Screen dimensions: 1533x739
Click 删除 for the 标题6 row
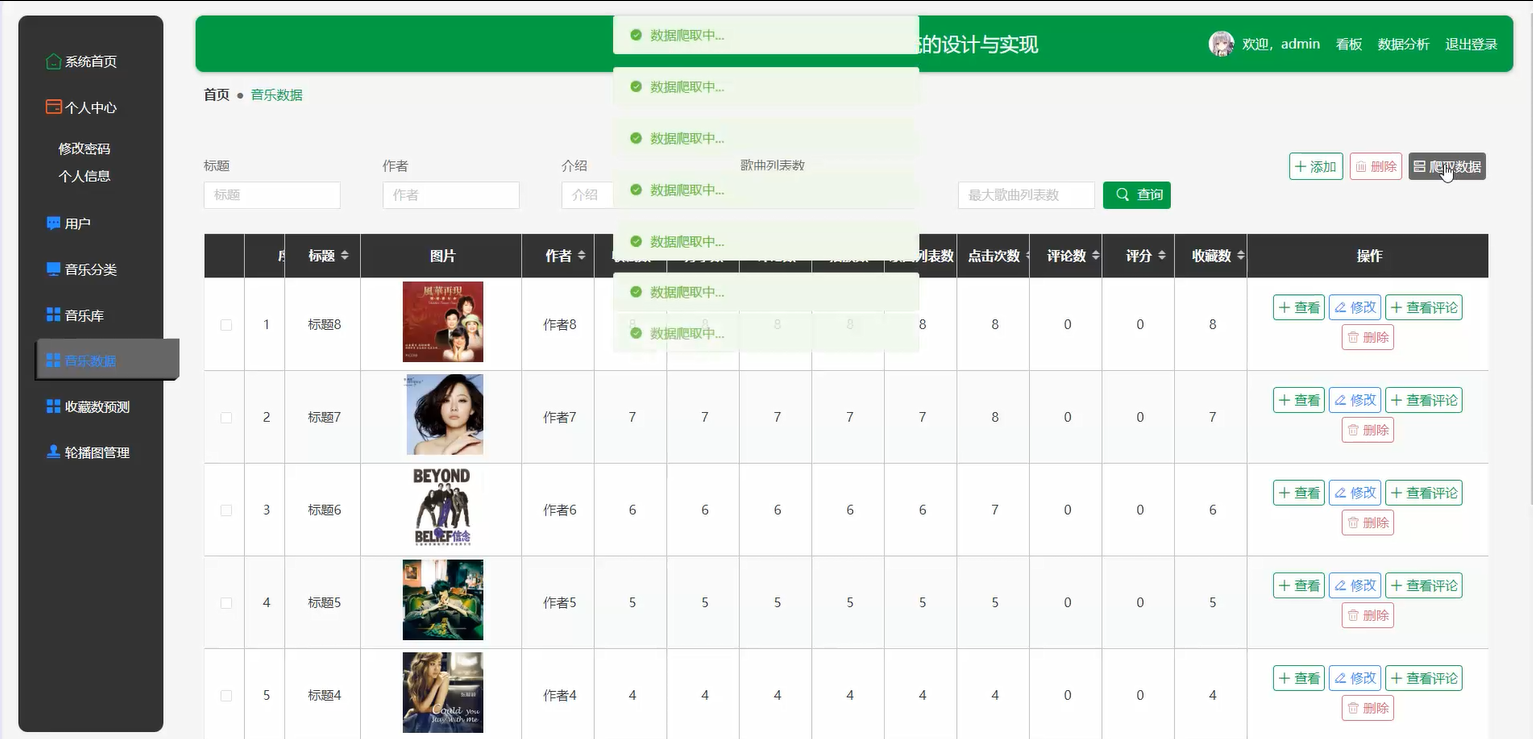pyautogui.click(x=1368, y=523)
